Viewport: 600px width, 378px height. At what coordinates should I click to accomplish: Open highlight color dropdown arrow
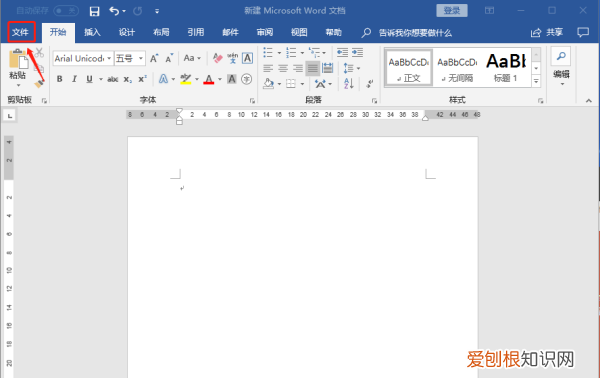pos(197,80)
